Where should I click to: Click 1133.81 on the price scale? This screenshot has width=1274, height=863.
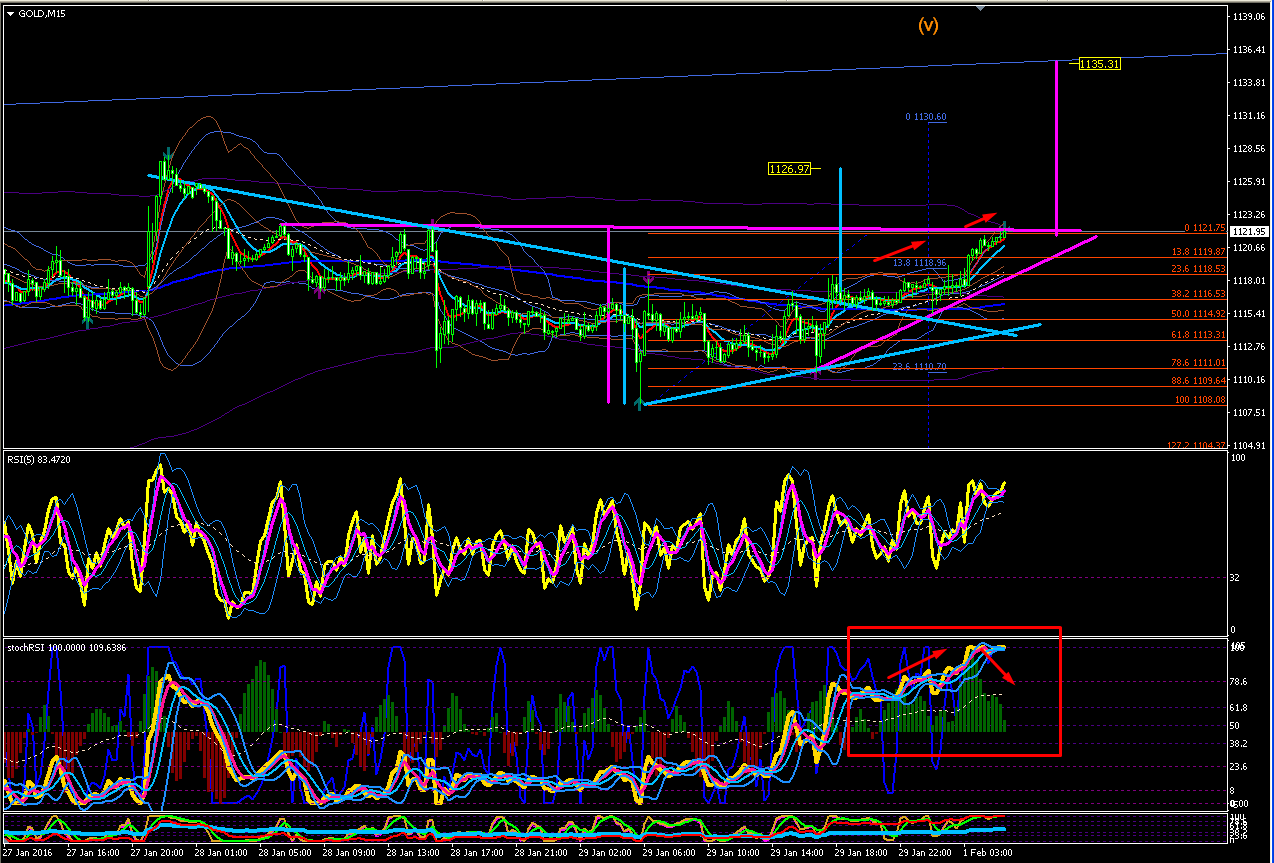[1250, 83]
